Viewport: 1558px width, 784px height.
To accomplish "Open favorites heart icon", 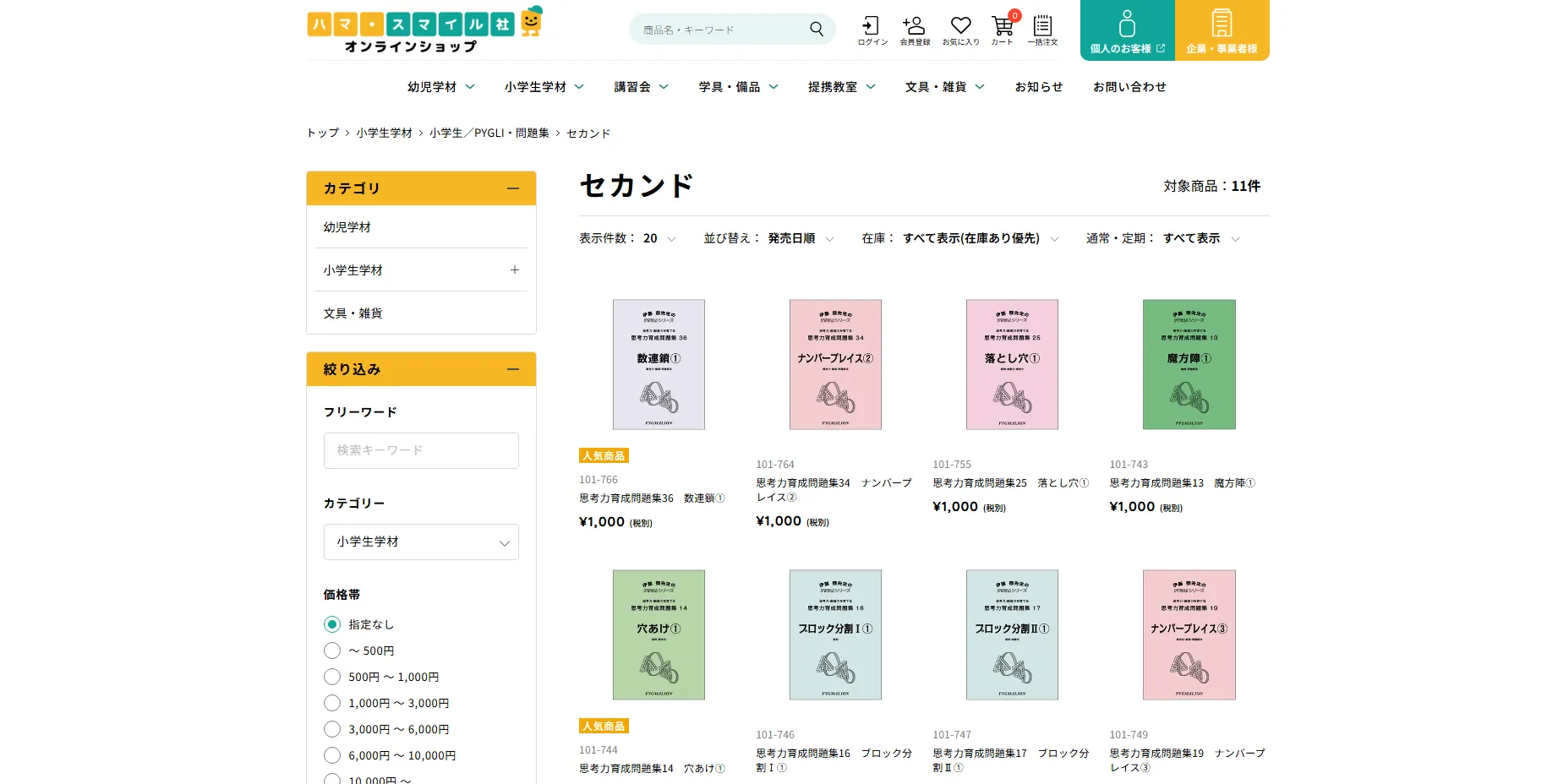I will 961,30.
